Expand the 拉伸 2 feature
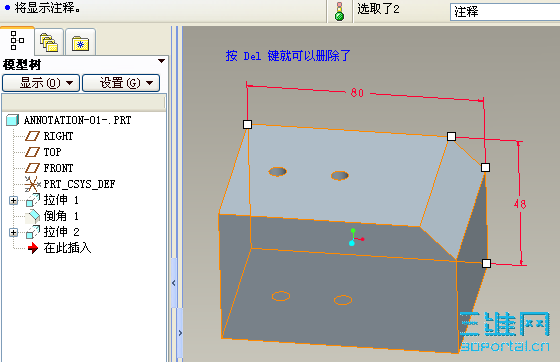The height and width of the screenshot is (362, 560). pos(13,232)
